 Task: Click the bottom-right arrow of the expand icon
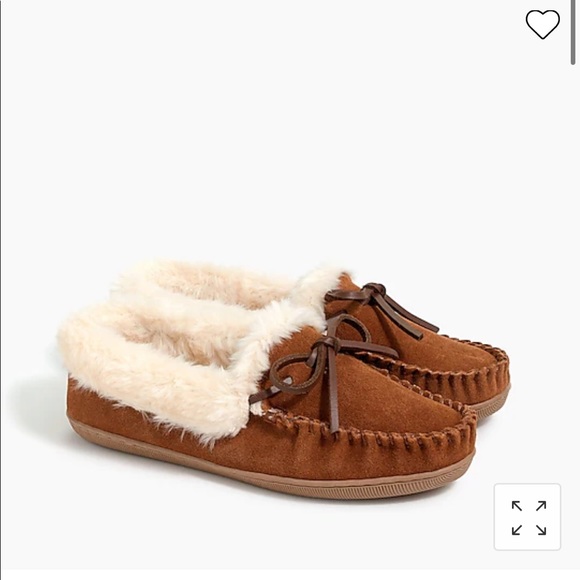point(541,530)
